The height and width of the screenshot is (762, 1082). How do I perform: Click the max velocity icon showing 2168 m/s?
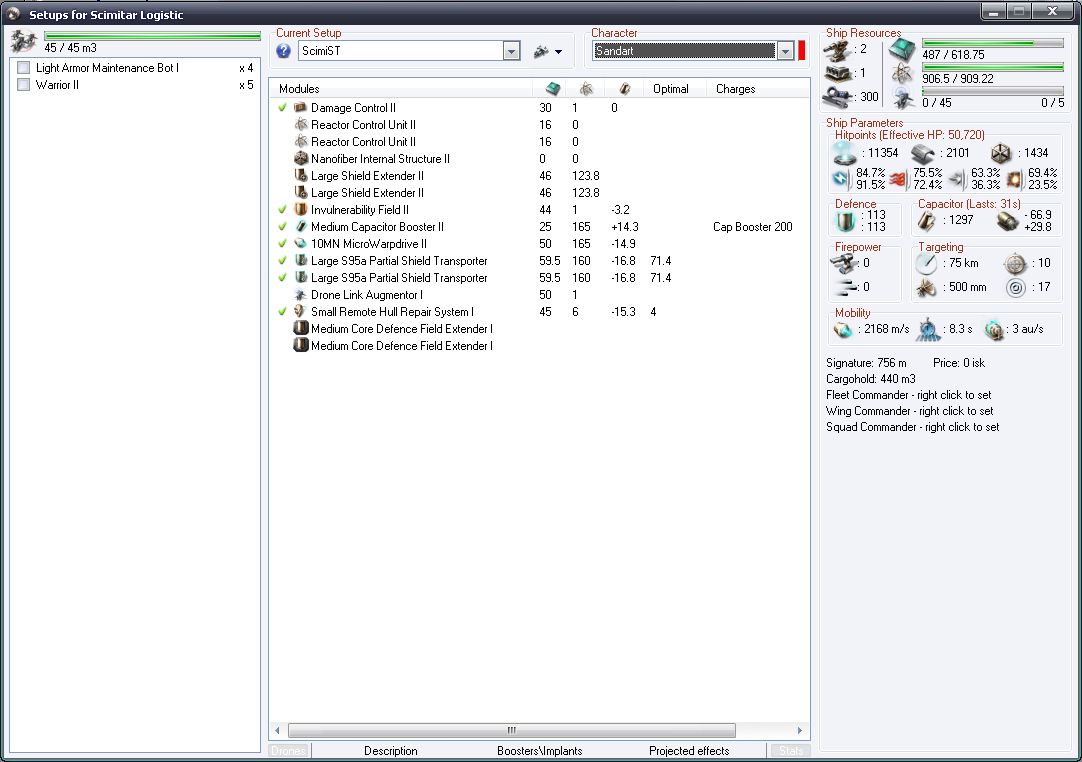click(x=843, y=330)
